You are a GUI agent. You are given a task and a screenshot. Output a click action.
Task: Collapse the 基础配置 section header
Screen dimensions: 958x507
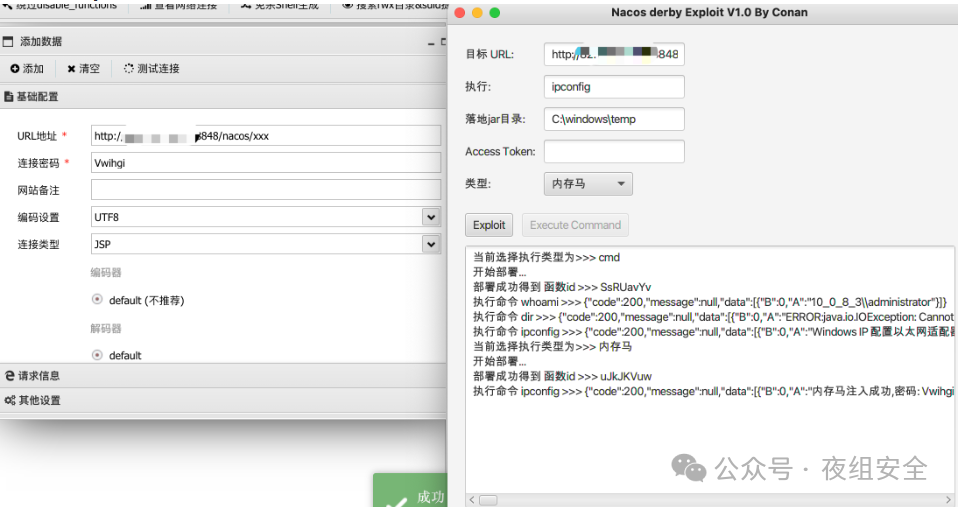point(223,97)
